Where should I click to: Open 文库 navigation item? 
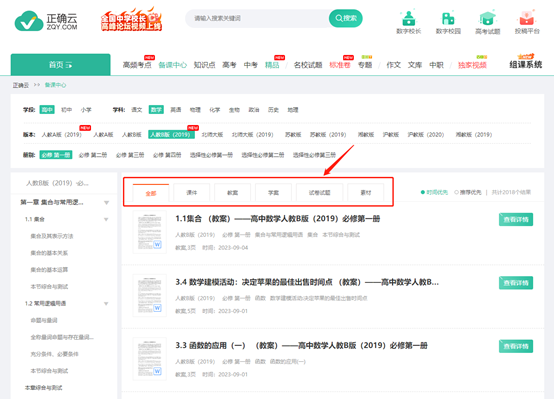[415, 65]
